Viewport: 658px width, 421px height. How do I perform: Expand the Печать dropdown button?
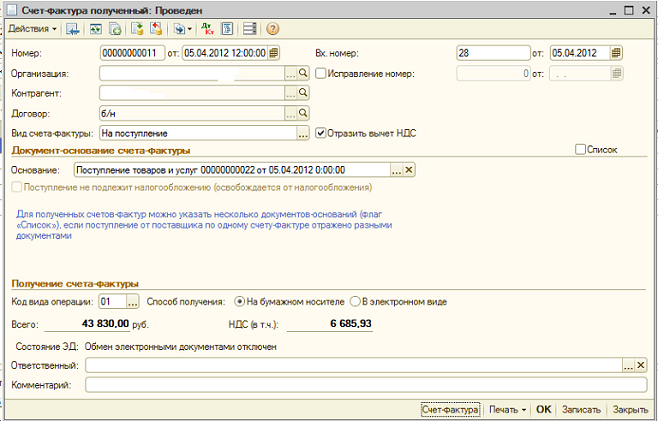(x=507, y=409)
